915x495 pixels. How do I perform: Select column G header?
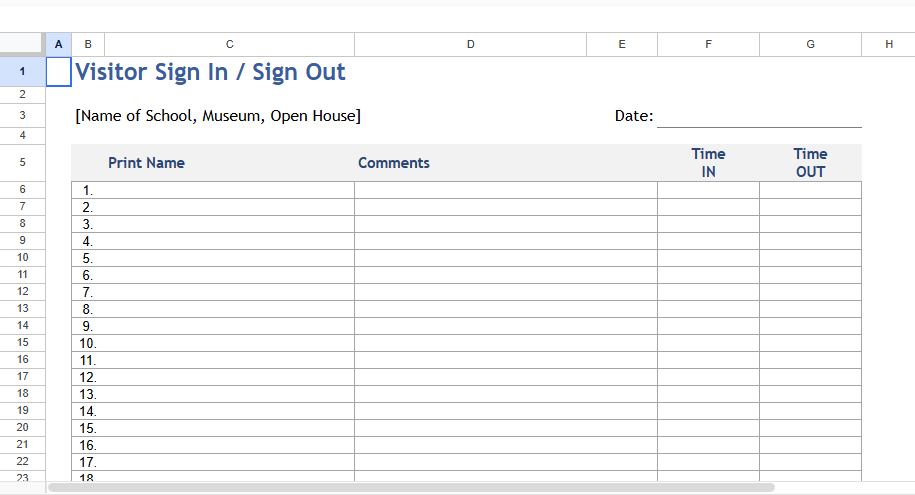[810, 44]
